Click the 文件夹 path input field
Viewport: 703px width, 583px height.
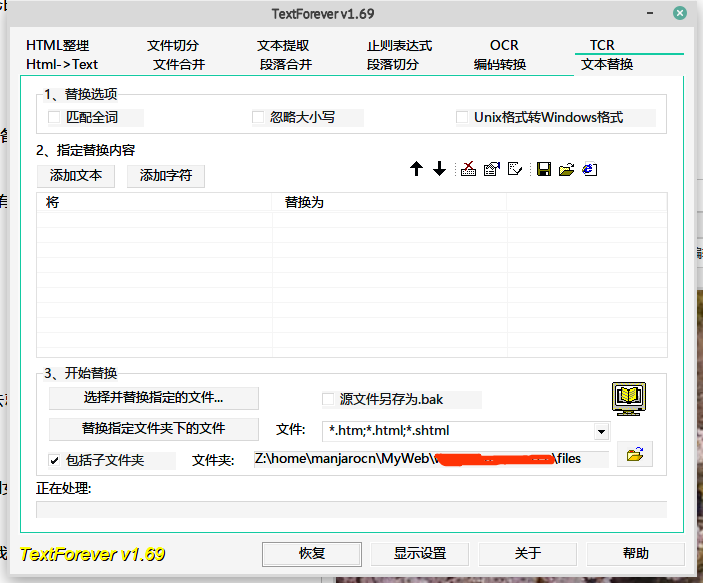[x=431, y=459]
